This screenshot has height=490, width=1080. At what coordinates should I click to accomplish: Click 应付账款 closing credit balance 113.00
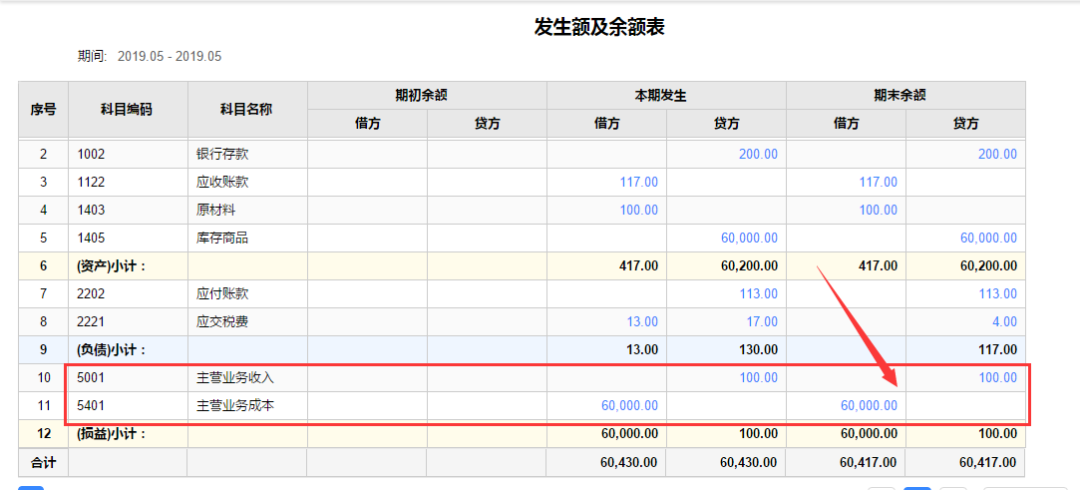point(997,294)
